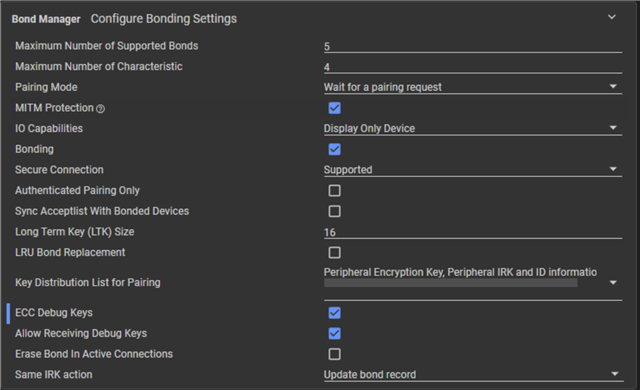640x390 pixels.
Task: Click the Maximum Number of Characteristic field
Action: coord(473,67)
